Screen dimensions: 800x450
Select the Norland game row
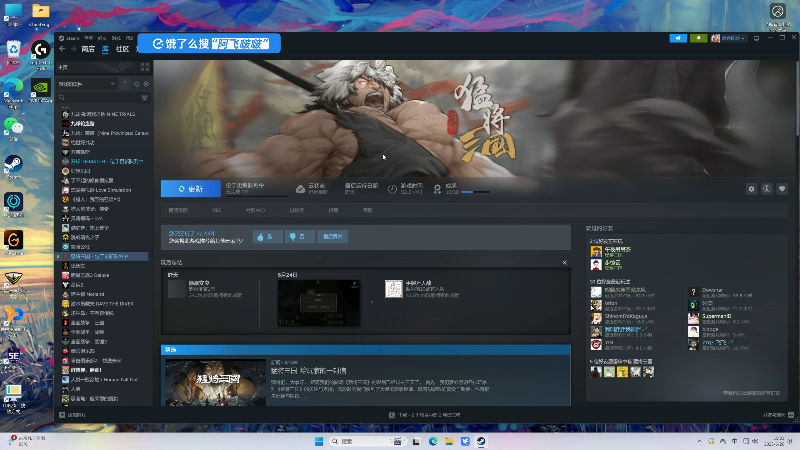(105, 294)
